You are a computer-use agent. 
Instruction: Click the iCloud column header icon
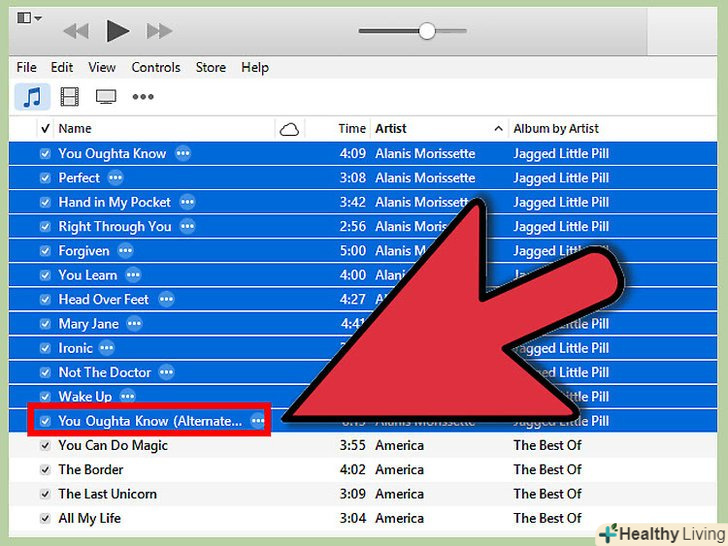tap(289, 130)
